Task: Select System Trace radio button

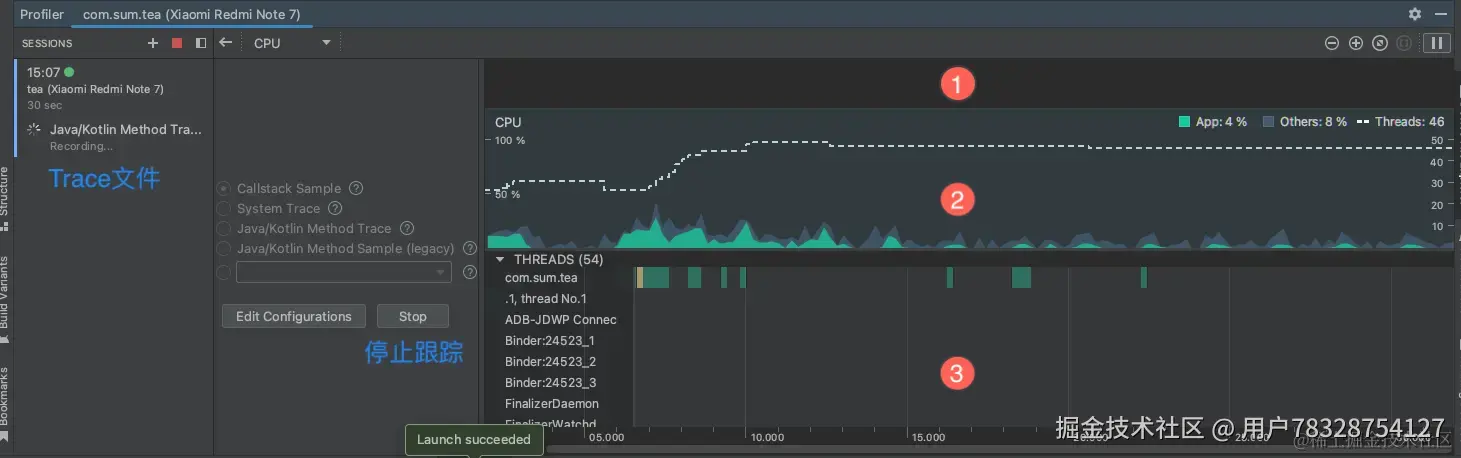Action: pos(224,208)
